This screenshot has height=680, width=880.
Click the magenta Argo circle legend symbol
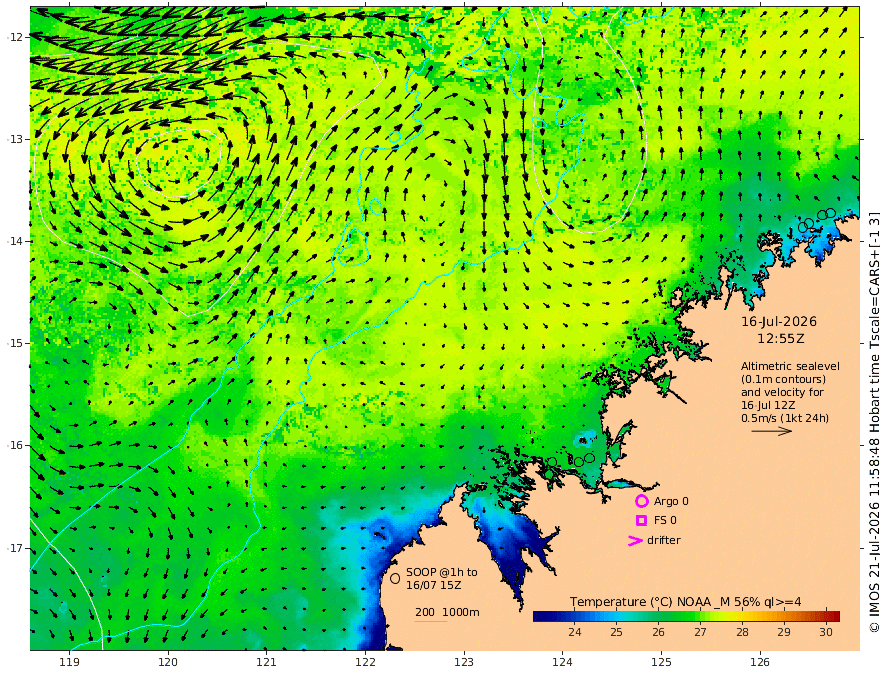[x=641, y=501]
